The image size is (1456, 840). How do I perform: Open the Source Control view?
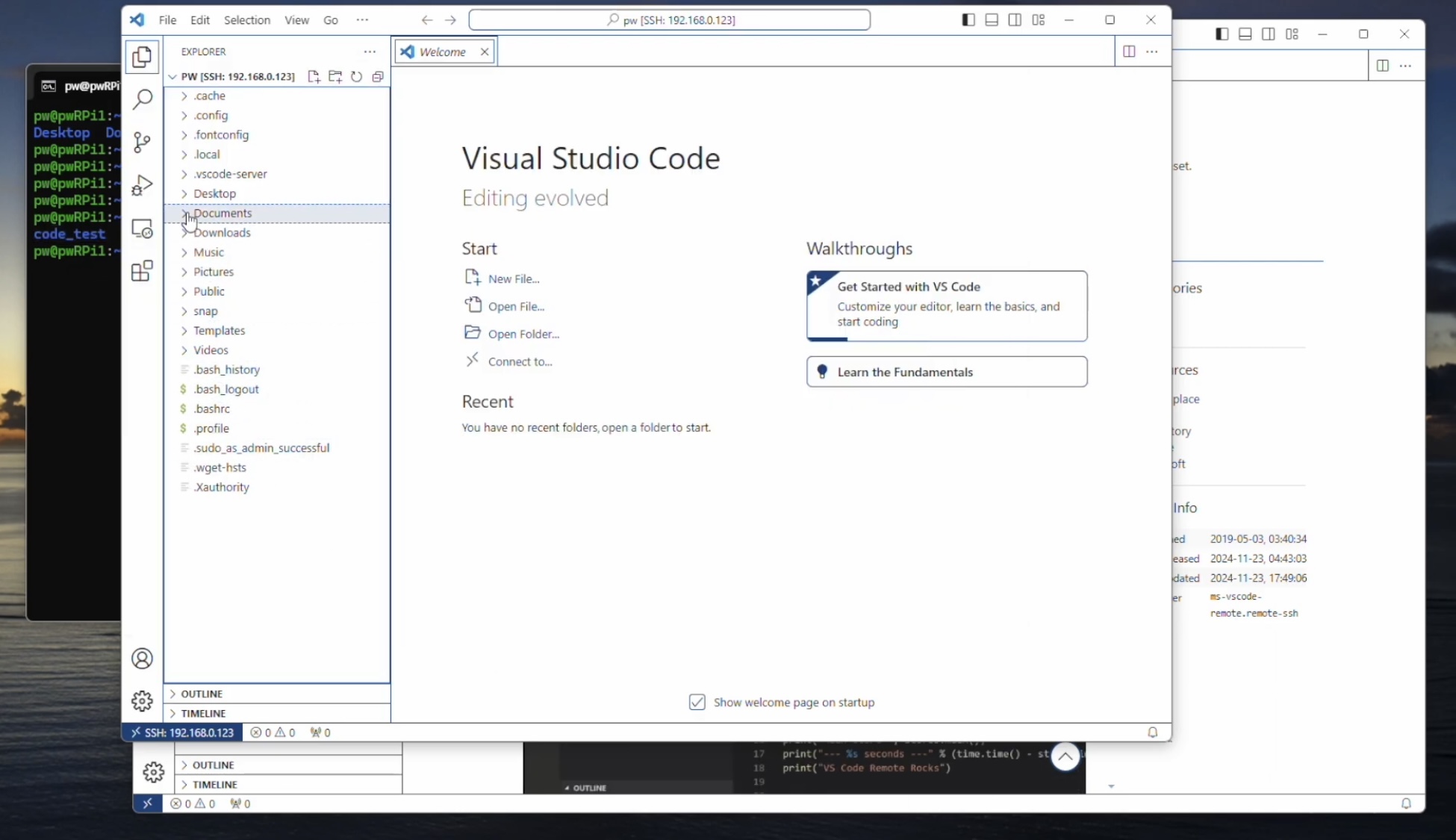pyautogui.click(x=142, y=142)
